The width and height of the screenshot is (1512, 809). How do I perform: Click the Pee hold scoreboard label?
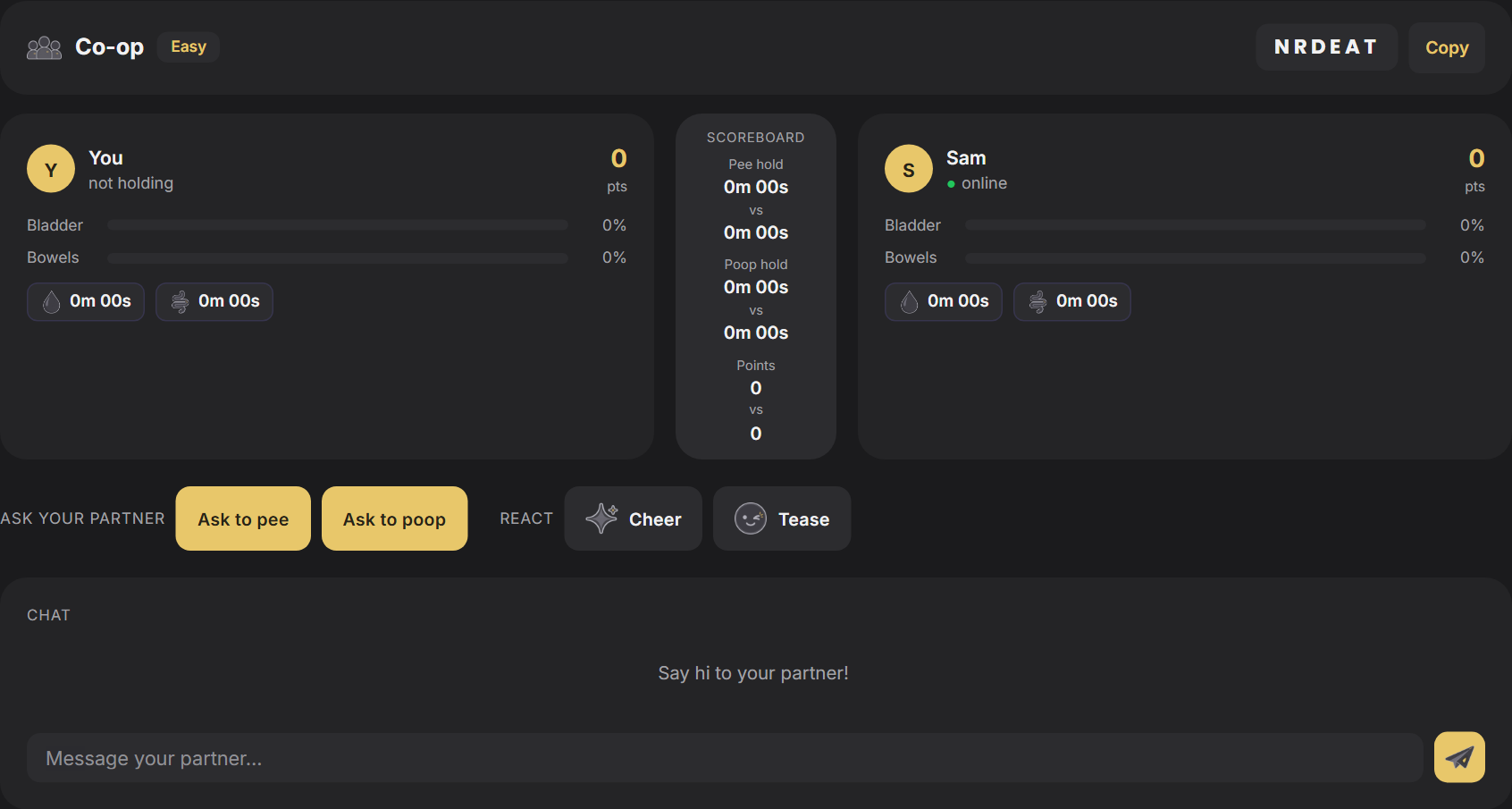tap(756, 164)
